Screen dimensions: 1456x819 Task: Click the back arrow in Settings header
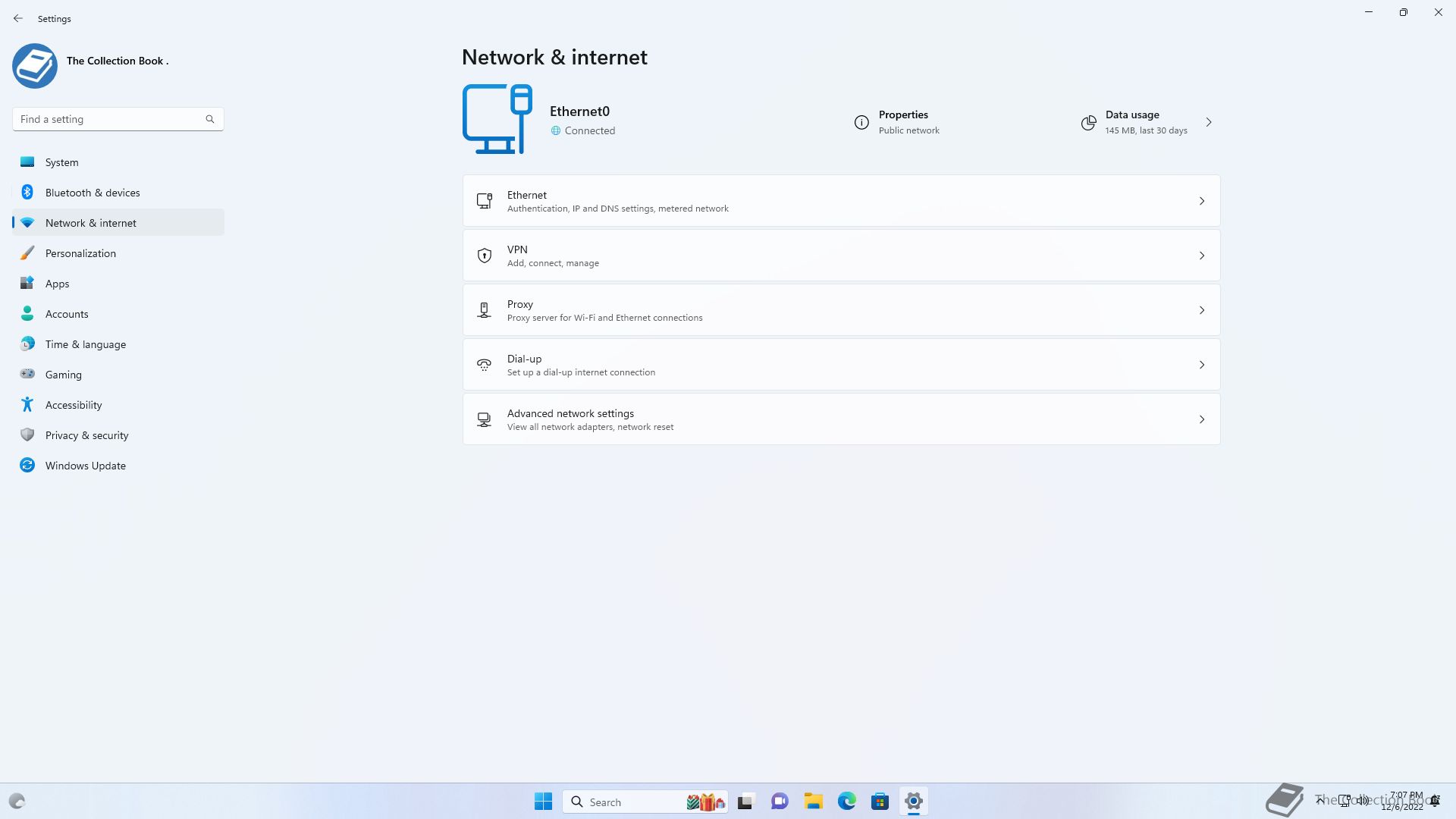tap(18, 18)
